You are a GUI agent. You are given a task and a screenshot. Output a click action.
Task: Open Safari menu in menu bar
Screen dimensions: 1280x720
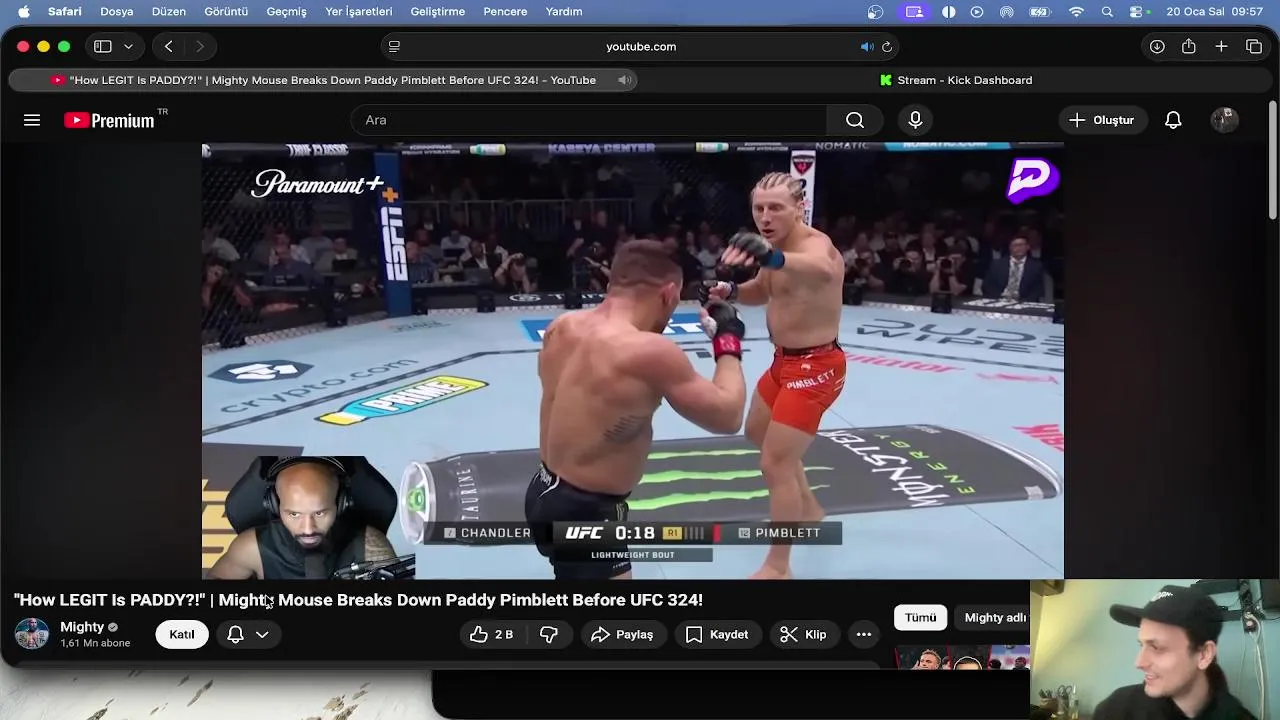click(64, 12)
